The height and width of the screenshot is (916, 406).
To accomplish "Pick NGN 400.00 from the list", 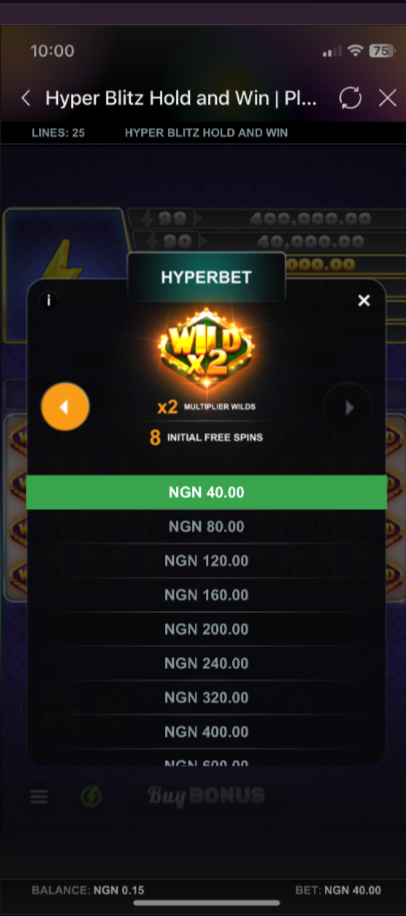I will pos(207,731).
